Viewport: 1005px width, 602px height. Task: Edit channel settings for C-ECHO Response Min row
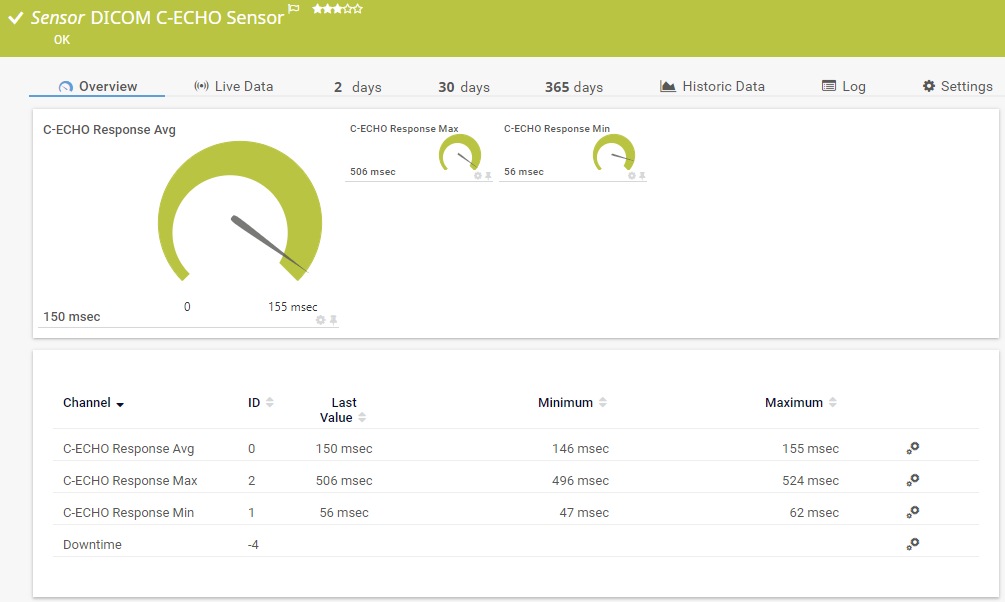point(912,512)
